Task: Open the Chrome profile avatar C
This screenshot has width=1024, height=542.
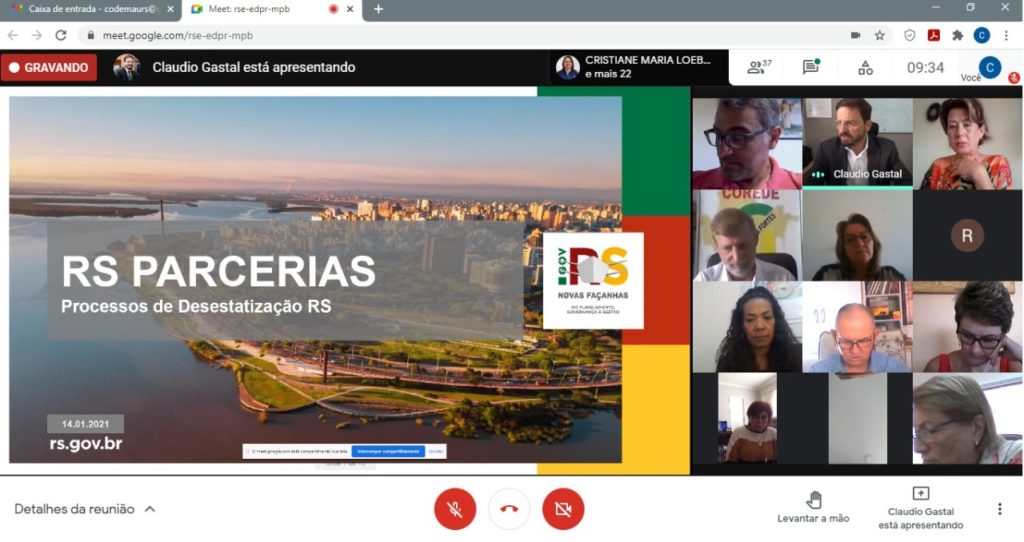Action: click(982, 35)
